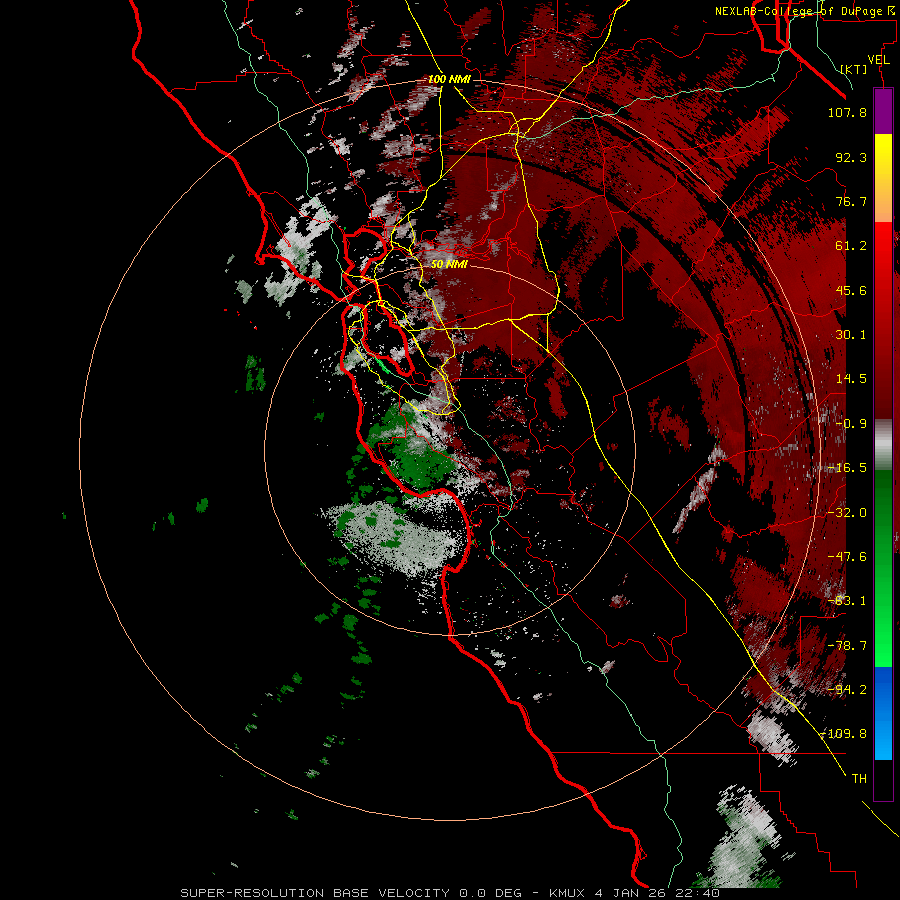Click the -32.0 value on velocity scale

[x=847, y=513]
